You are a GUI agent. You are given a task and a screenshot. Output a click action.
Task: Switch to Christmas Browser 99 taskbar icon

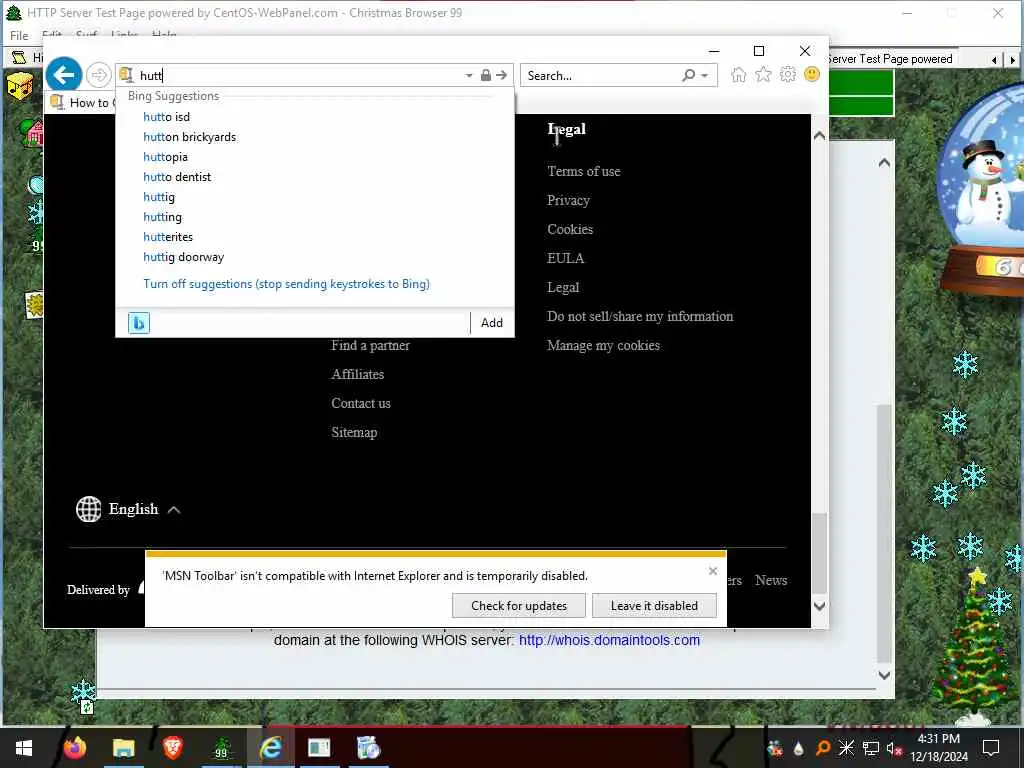click(x=222, y=748)
